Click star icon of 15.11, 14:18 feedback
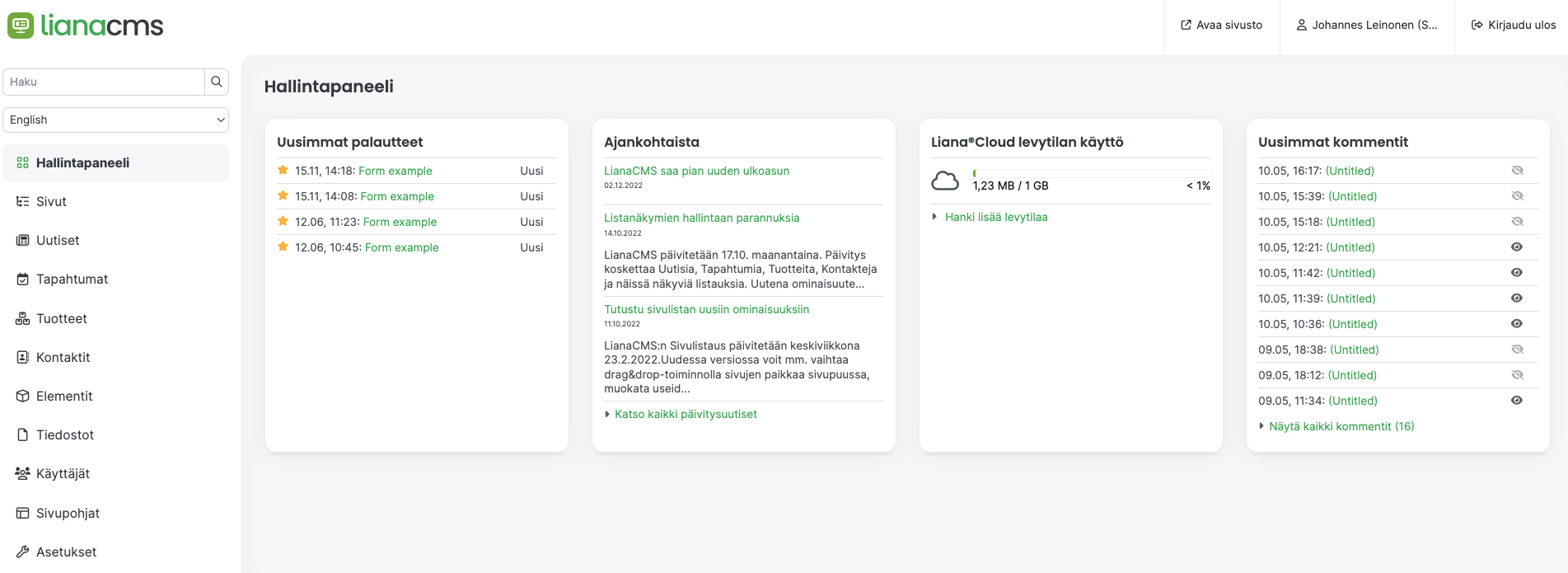Viewport: 1568px width, 573px height. point(283,170)
